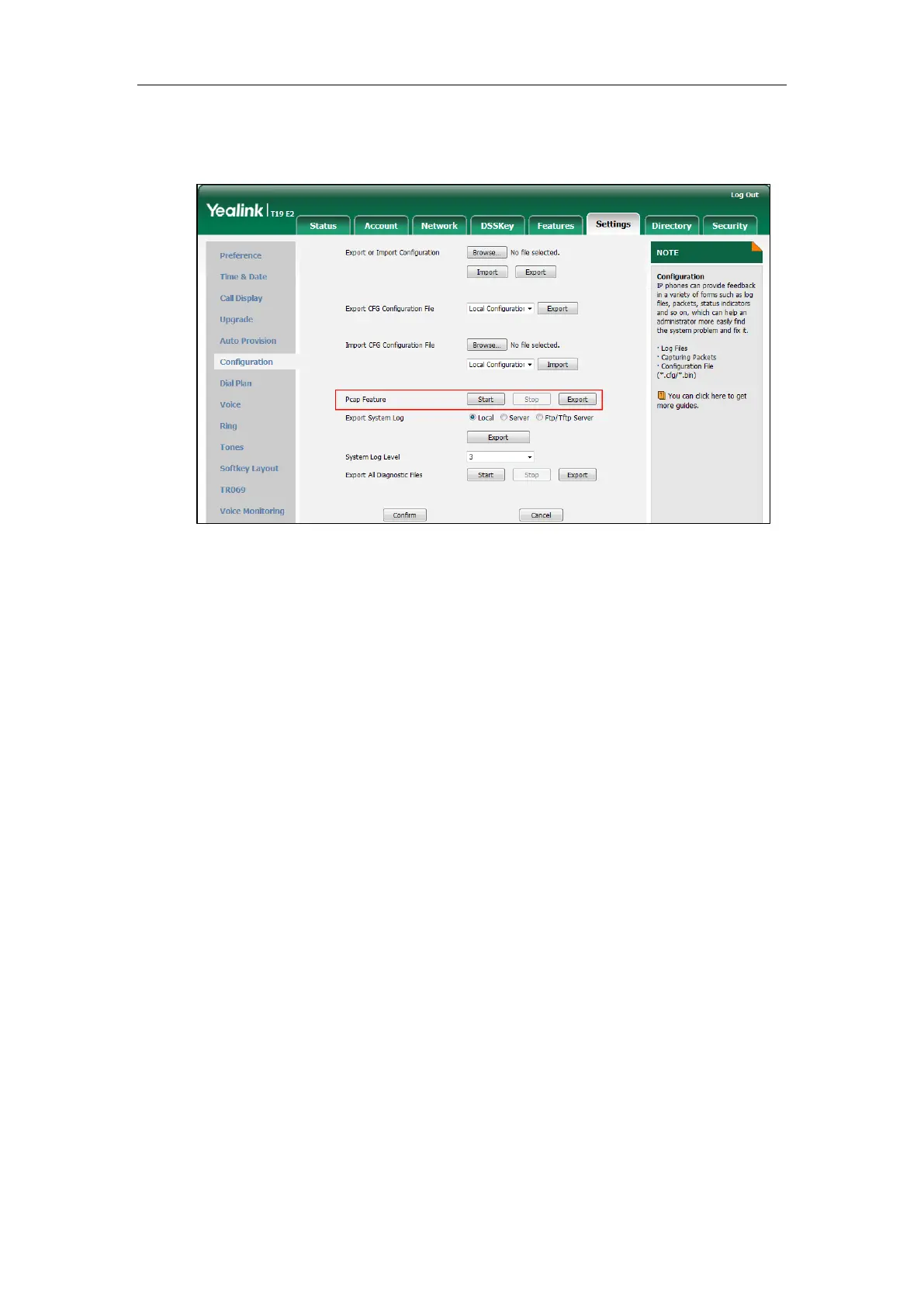Click the Yealink logo
The height and width of the screenshot is (1307, 924).
coord(235,210)
